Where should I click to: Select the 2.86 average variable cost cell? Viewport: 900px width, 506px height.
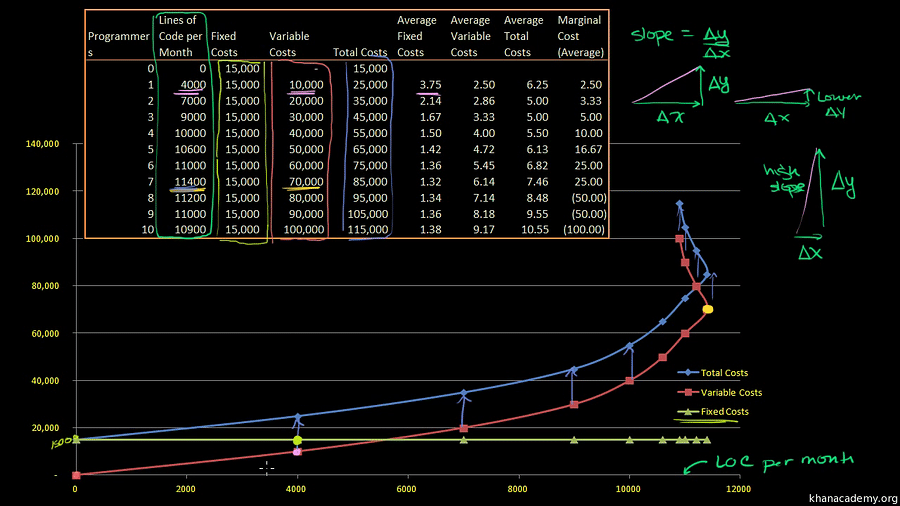pyautogui.click(x=484, y=101)
